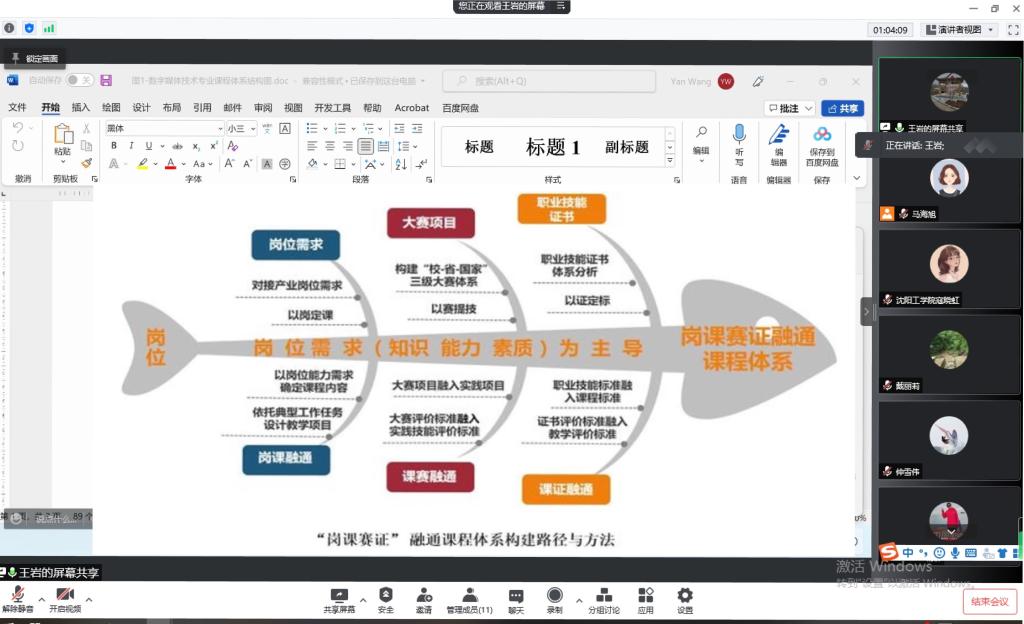
Task: Select the 副标题 subtitle style
Action: click(x=626, y=147)
